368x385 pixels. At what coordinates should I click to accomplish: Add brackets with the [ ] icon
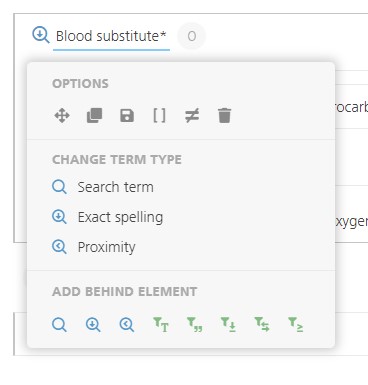(159, 116)
